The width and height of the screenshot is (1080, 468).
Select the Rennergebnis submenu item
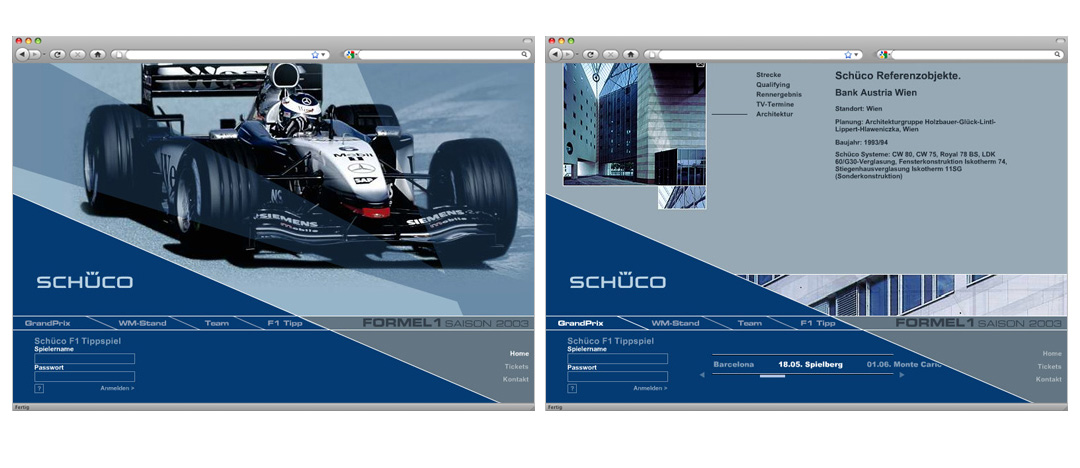pyautogui.click(x=779, y=94)
